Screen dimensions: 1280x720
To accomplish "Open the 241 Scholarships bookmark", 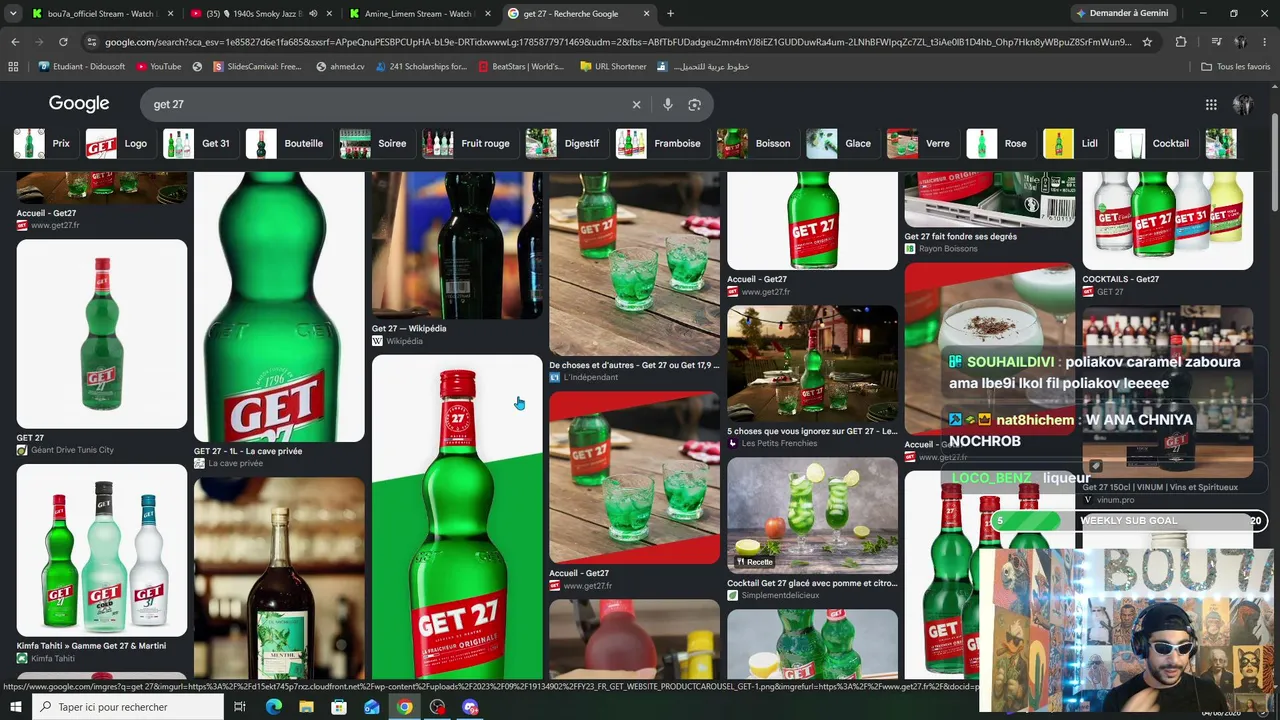I will [x=420, y=67].
